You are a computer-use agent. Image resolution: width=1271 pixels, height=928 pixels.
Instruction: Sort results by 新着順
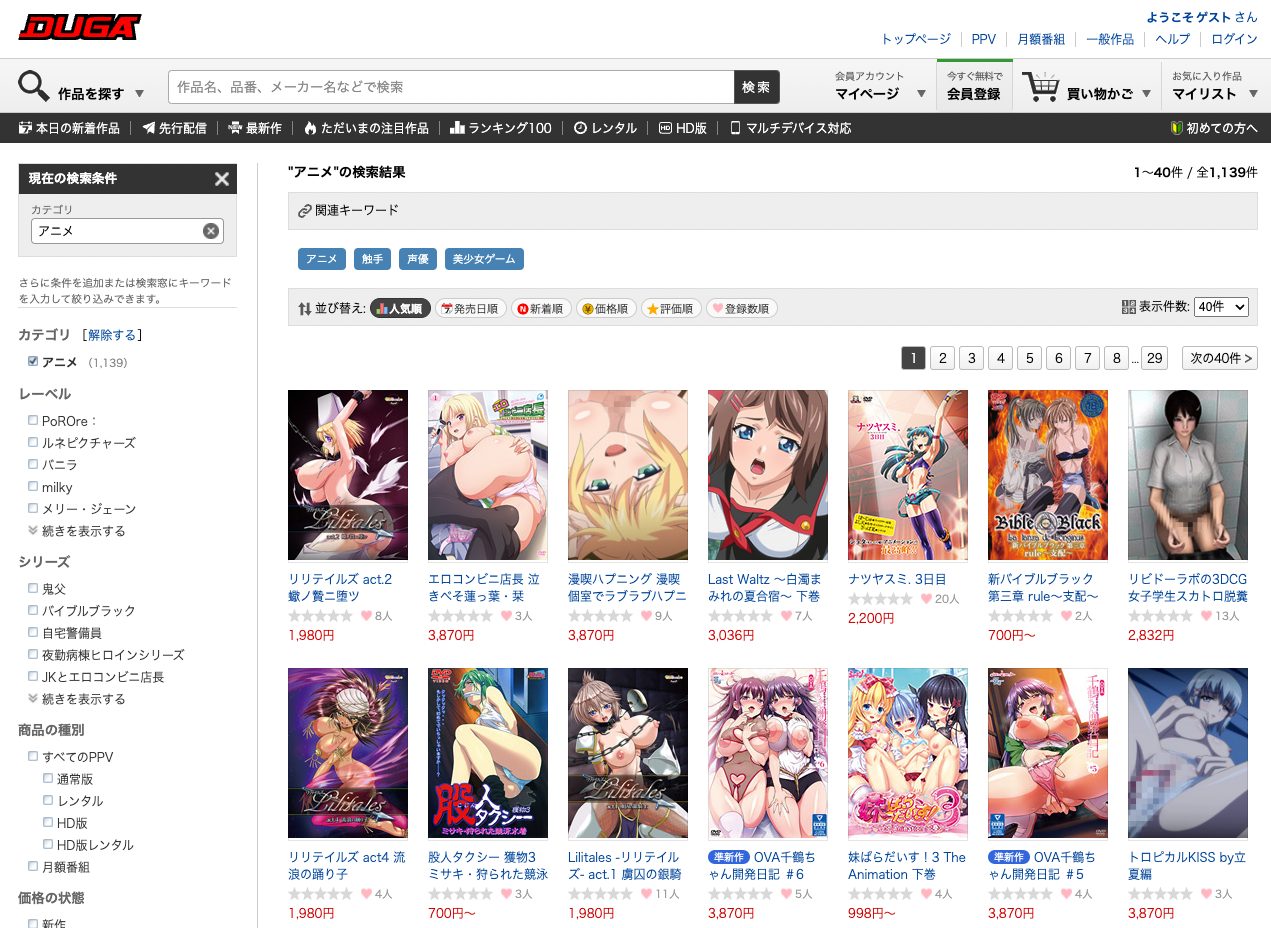click(x=541, y=308)
